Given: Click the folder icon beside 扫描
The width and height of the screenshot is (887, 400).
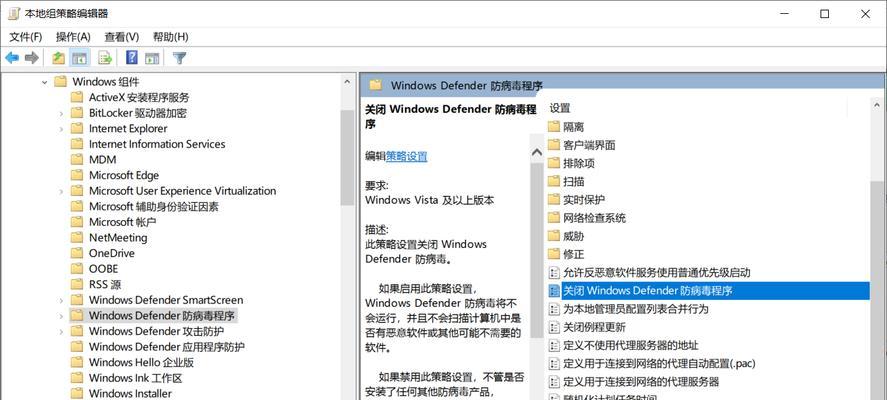Looking at the screenshot, I should click(554, 181).
